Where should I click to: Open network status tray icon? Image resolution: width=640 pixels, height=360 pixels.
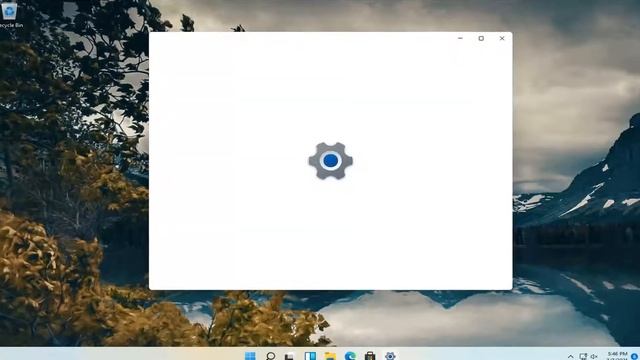583,357
